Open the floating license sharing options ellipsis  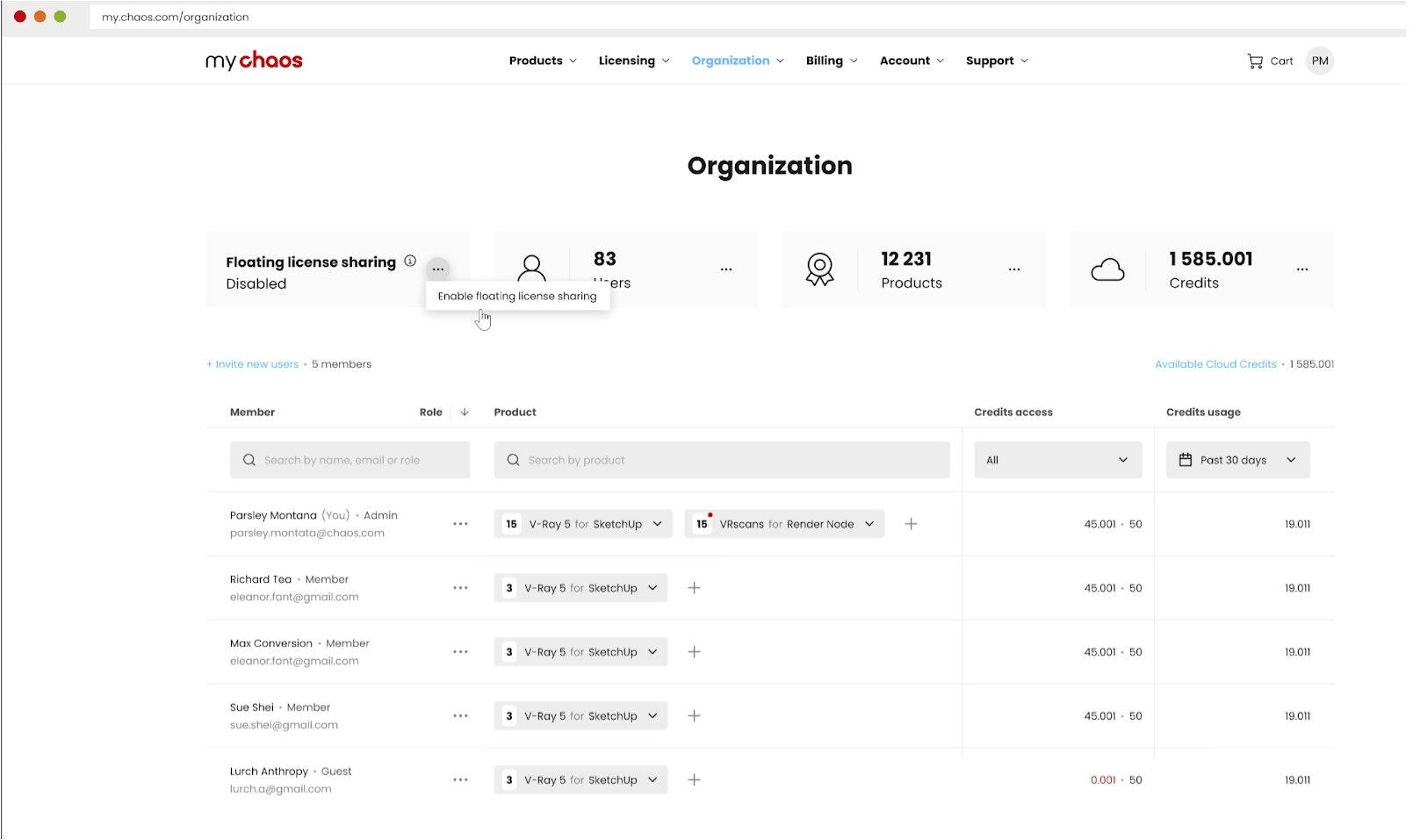coord(438,269)
